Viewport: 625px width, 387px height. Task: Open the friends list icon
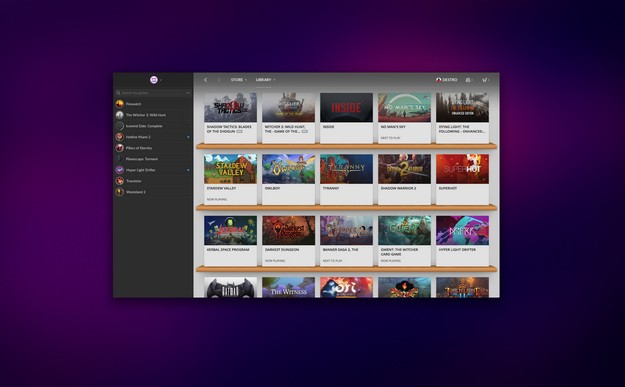(468, 80)
